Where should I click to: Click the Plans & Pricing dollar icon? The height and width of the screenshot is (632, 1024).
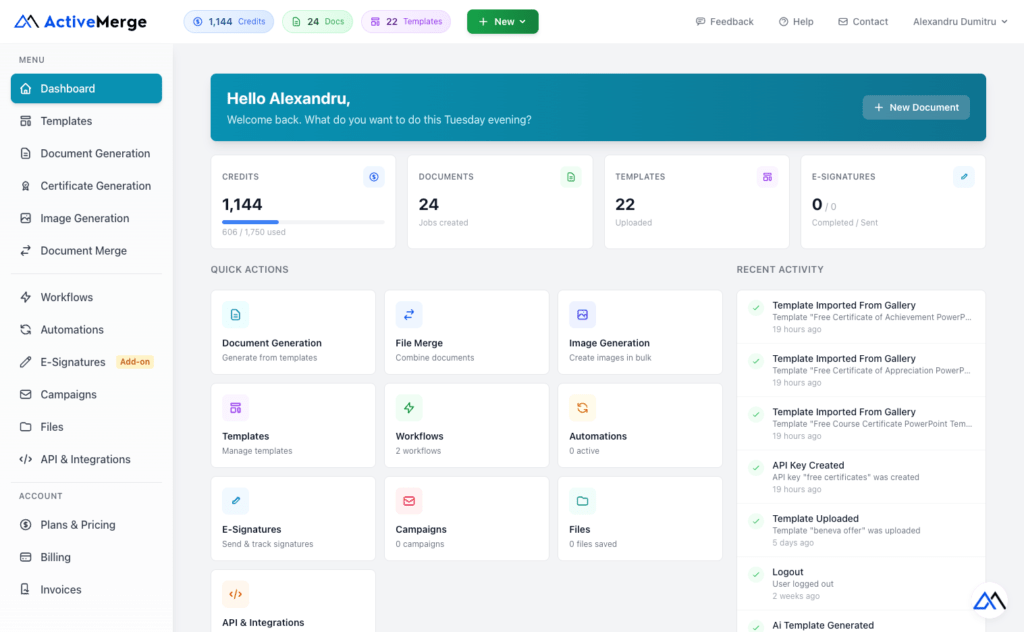(25, 525)
